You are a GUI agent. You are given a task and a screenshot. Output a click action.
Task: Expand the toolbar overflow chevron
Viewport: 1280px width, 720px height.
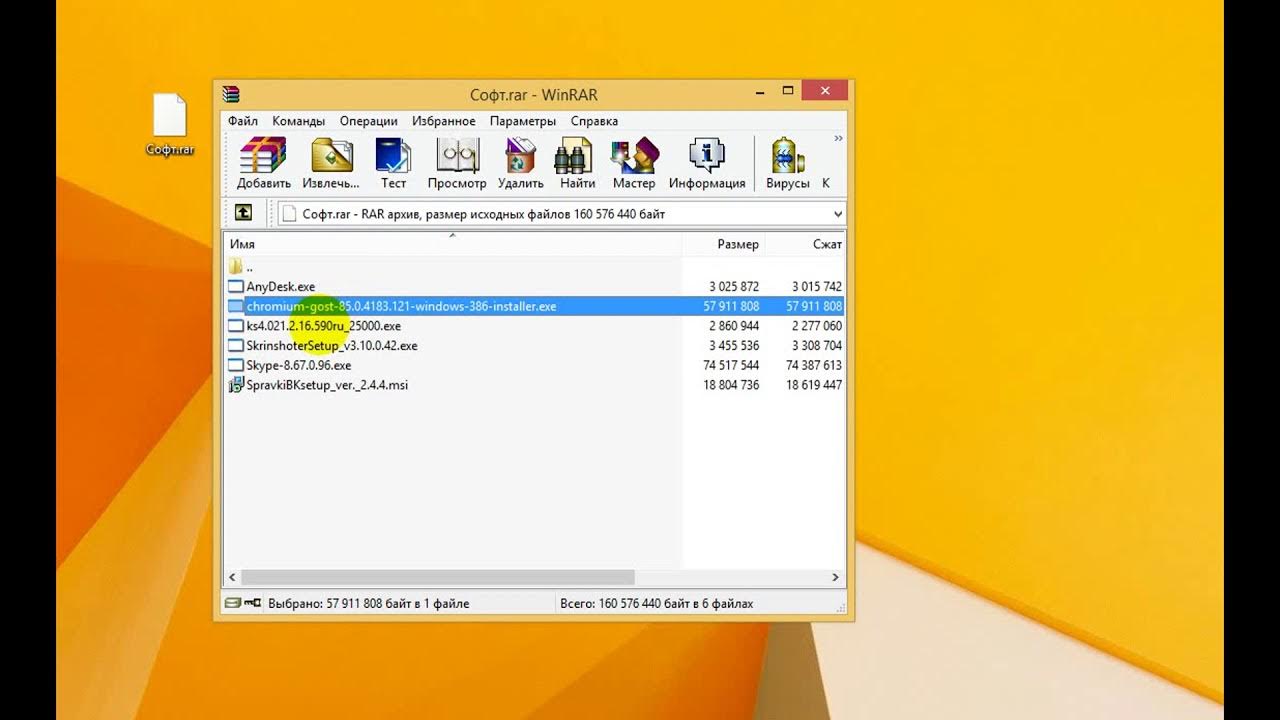(x=838, y=138)
